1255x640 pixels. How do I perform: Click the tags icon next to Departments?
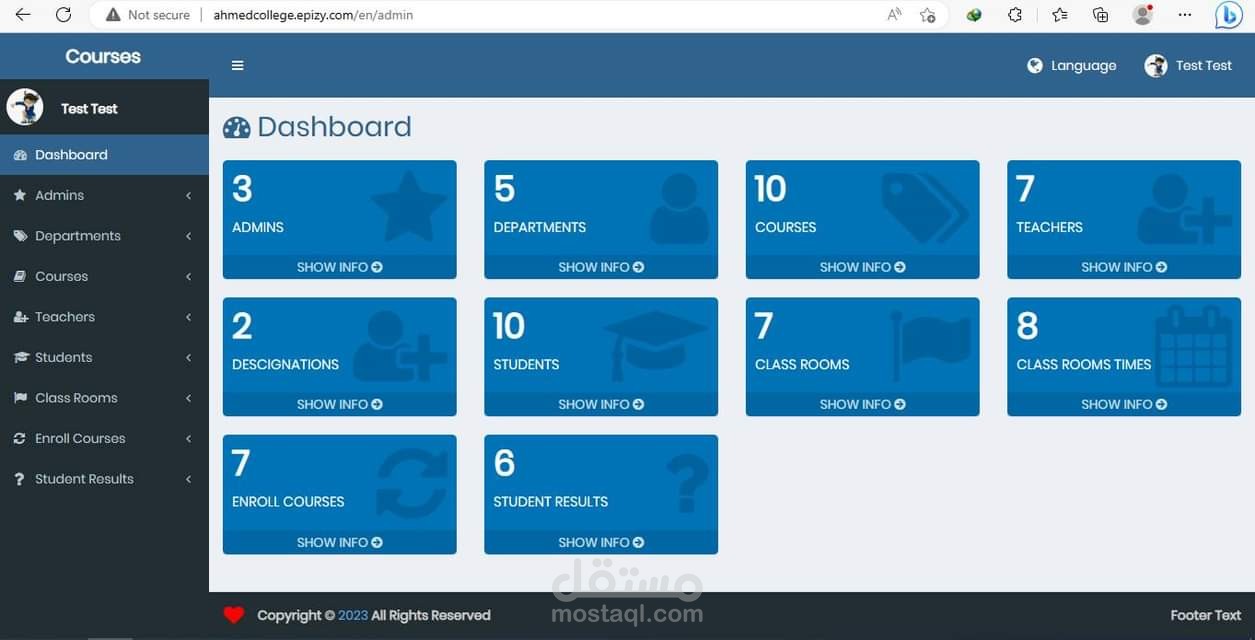[x=20, y=236]
